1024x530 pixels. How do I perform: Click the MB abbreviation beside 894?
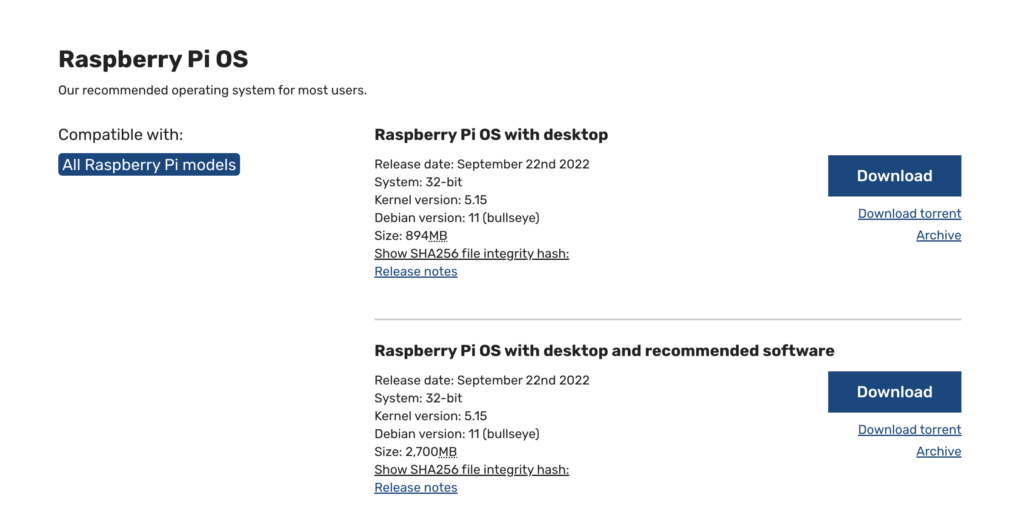click(x=438, y=236)
